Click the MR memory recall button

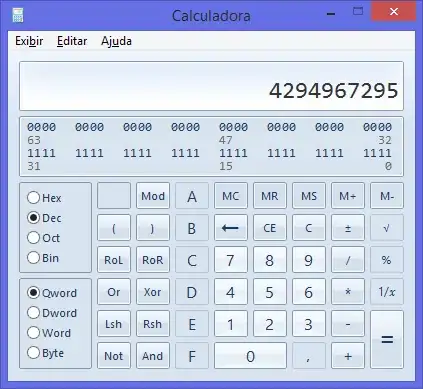270,196
